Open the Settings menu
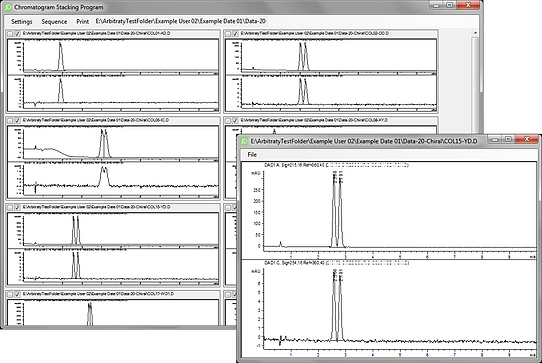This screenshot has height=363, width=542. click(x=21, y=22)
